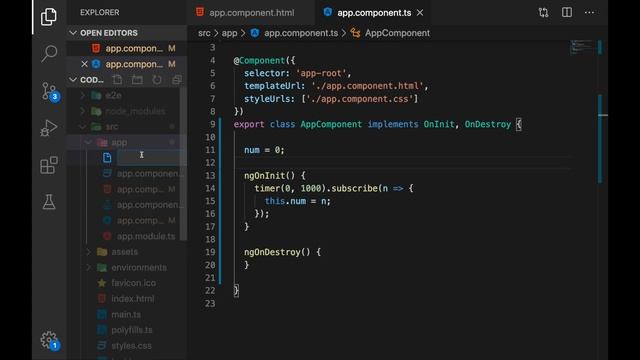Click the EXPLORER panel title
Screen dimensions: 640x360
(100, 13)
